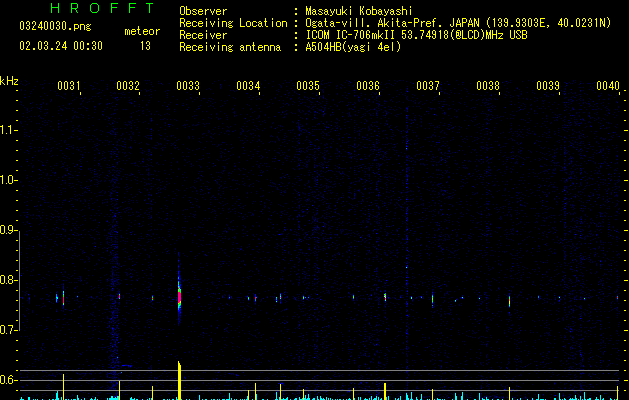Click the 0033 time marker
The height and width of the screenshot is (400, 629).
[x=188, y=86]
